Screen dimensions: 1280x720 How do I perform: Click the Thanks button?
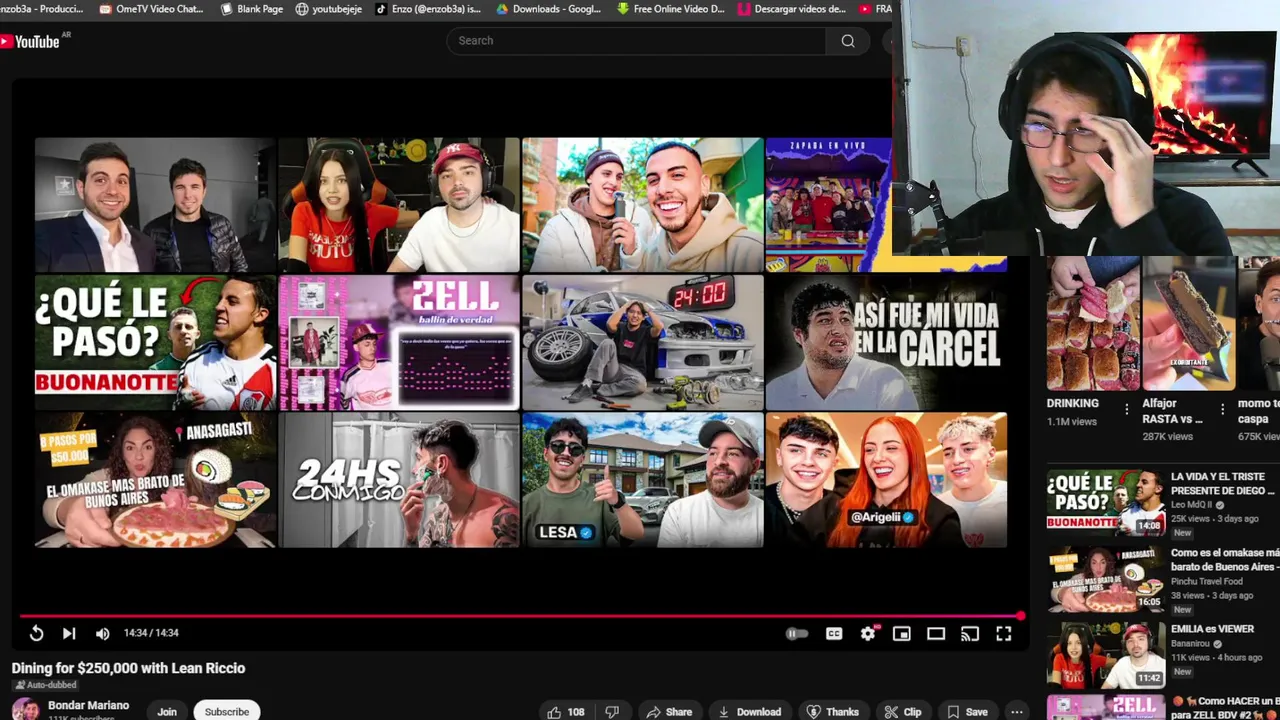click(x=833, y=712)
